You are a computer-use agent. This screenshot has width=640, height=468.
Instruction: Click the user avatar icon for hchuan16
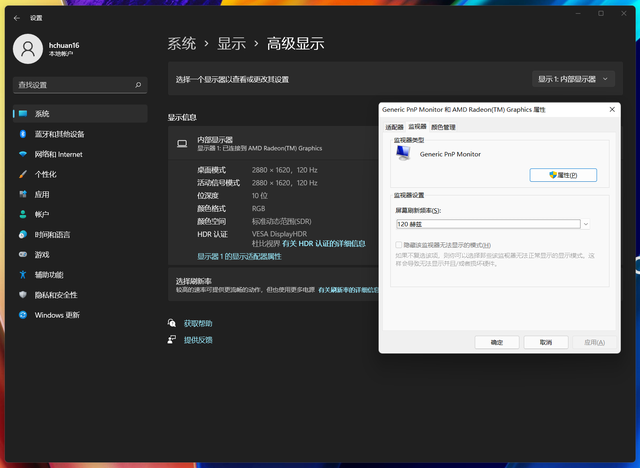(x=28, y=49)
